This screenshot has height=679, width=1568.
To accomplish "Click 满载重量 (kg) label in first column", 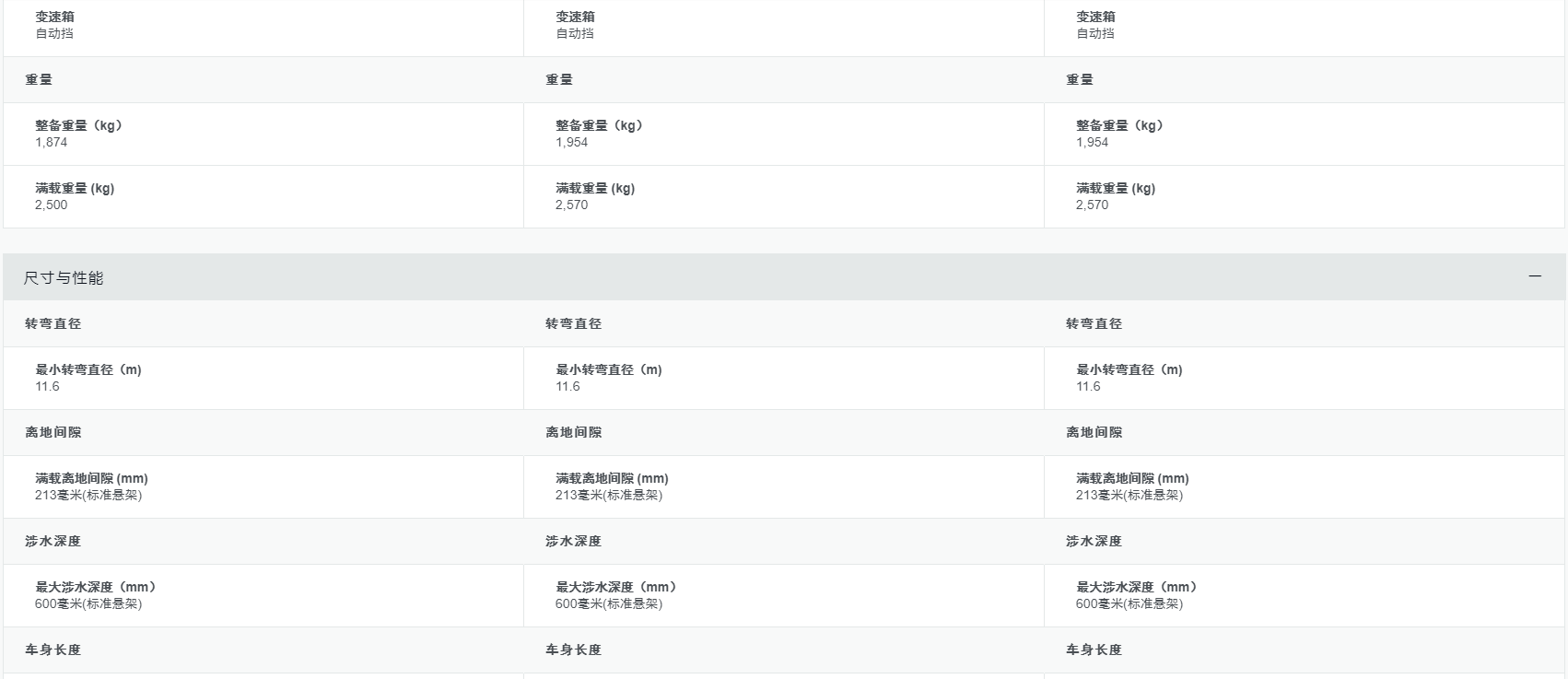I will 75,188.
